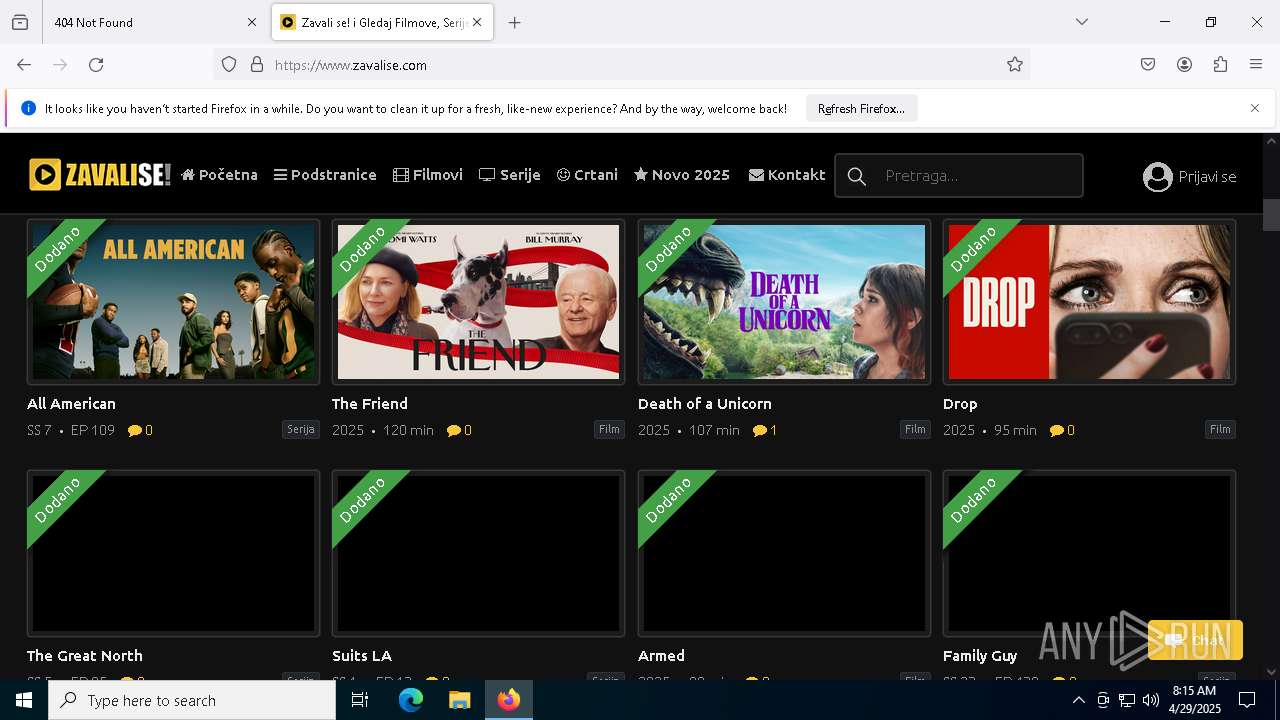
Task: Open The Great North thumbnail
Action: click(x=173, y=553)
